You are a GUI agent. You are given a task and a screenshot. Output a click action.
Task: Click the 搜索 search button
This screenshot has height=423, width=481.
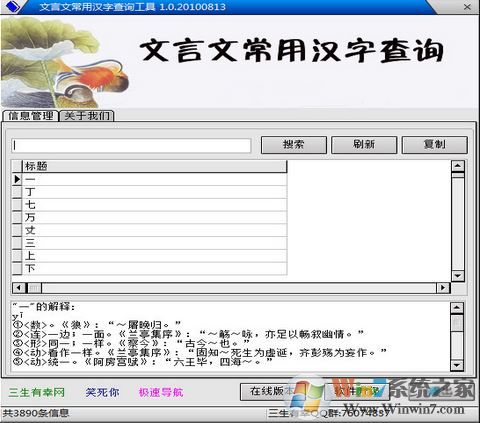pyautogui.click(x=294, y=145)
